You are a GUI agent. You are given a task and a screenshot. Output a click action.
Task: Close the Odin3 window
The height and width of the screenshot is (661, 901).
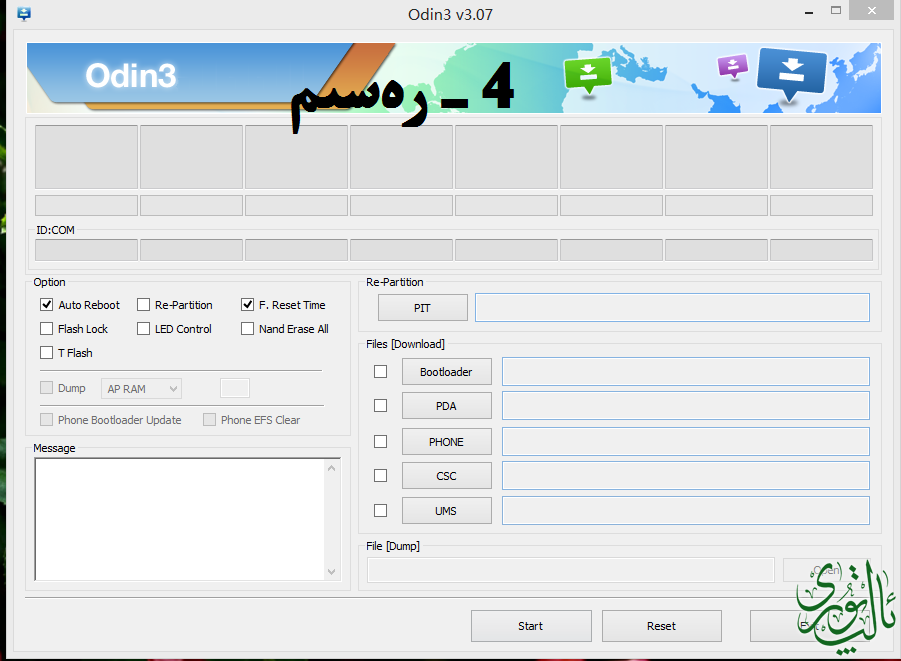[x=872, y=11]
